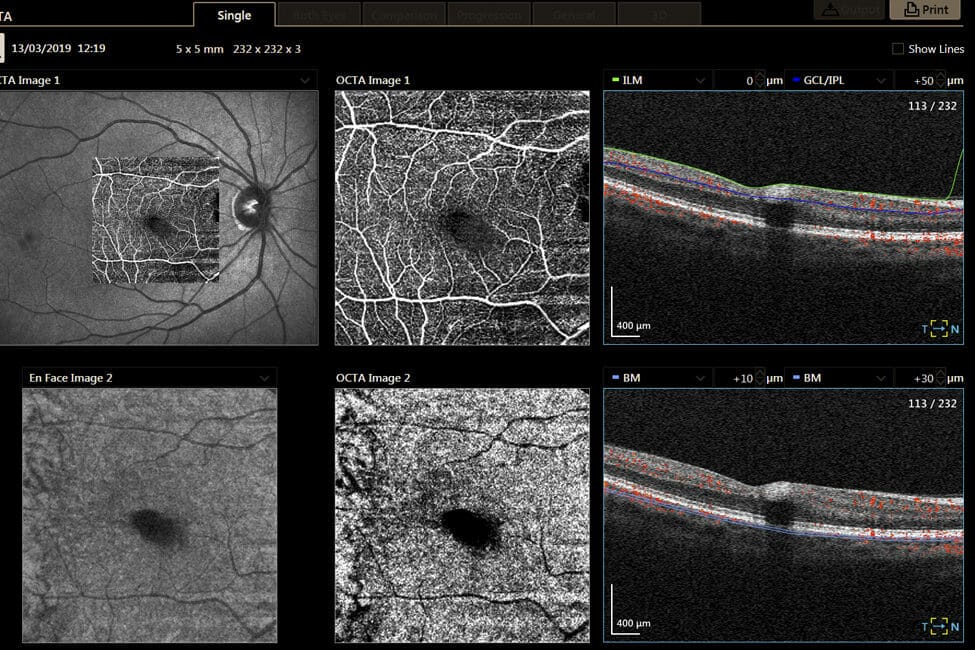Expand the top-left OCTA Image 1 dropdown
975x650 pixels.
pyautogui.click(x=305, y=80)
